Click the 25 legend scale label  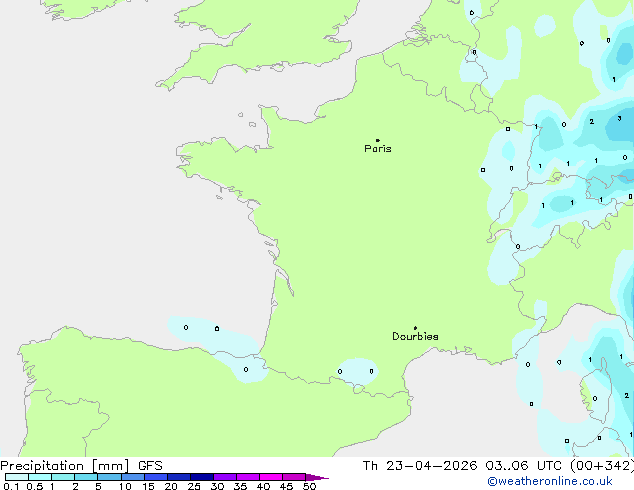(194, 486)
